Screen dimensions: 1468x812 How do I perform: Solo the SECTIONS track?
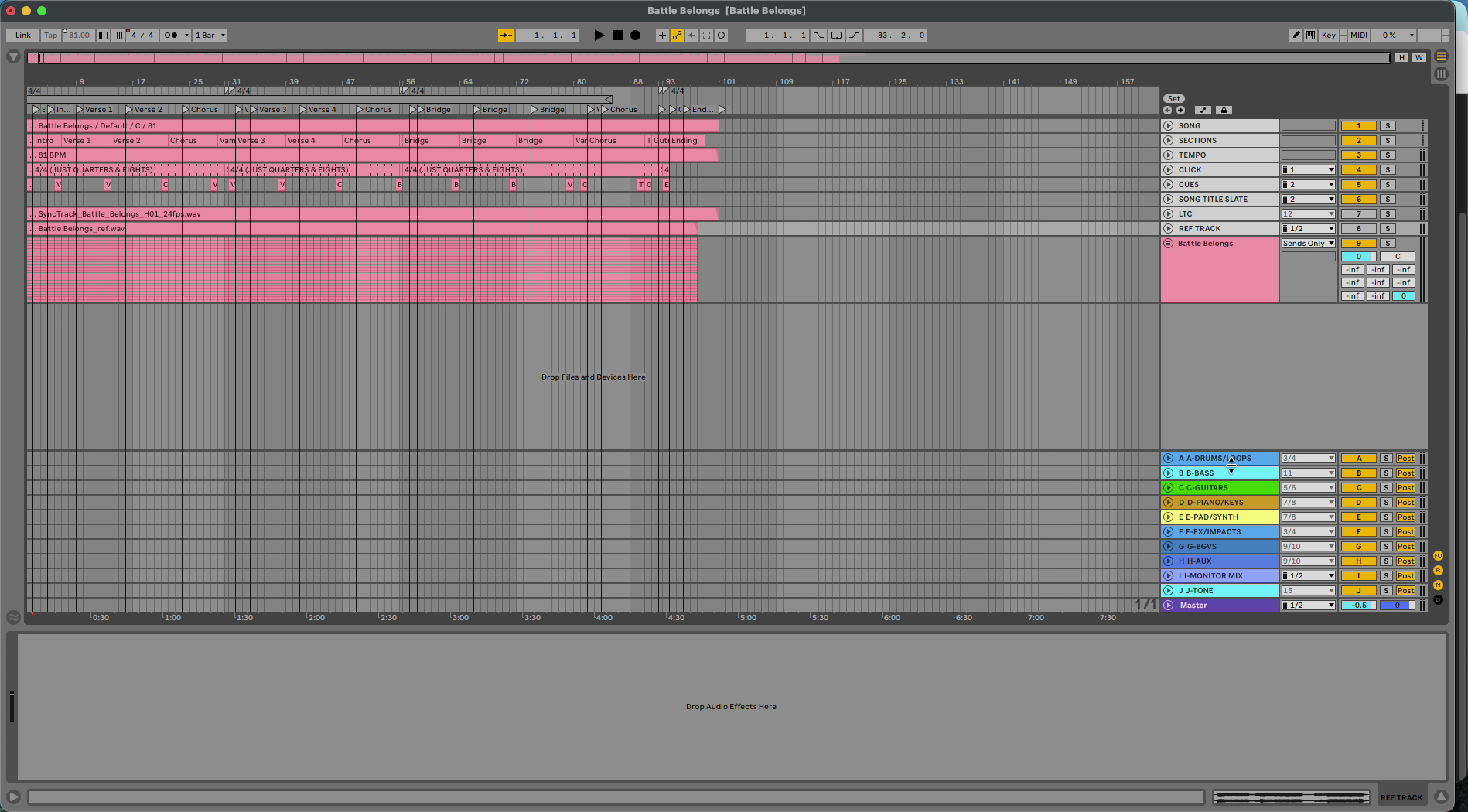[1388, 140]
